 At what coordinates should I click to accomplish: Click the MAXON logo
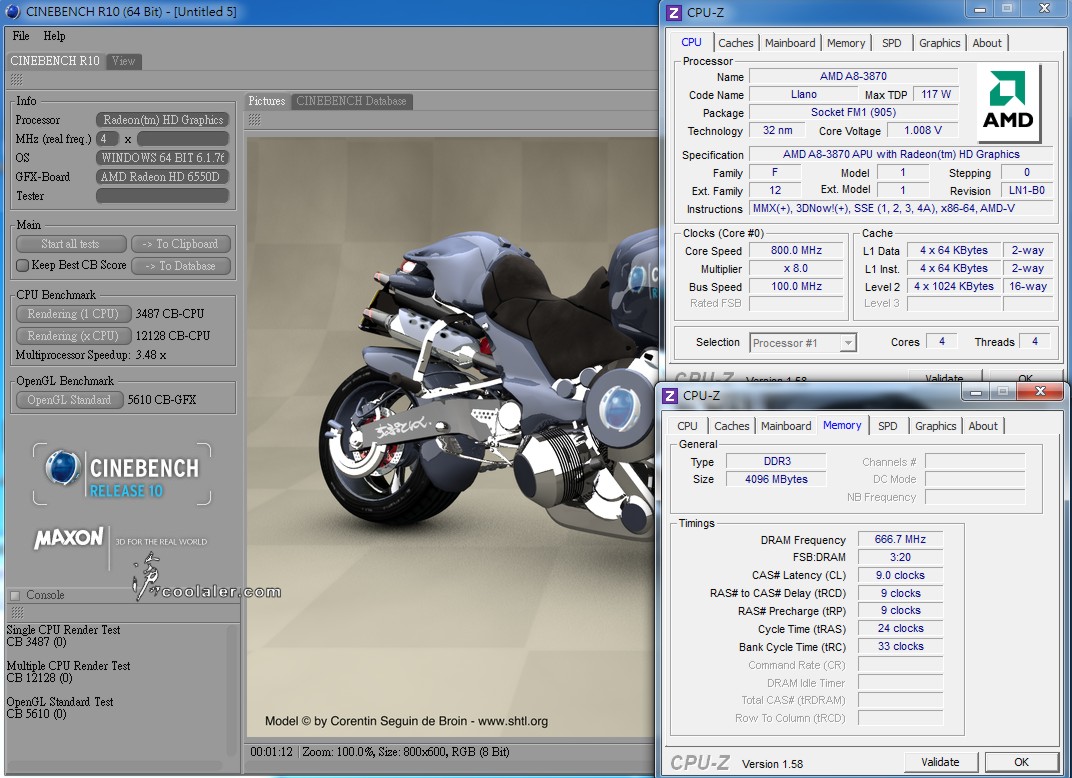[69, 538]
